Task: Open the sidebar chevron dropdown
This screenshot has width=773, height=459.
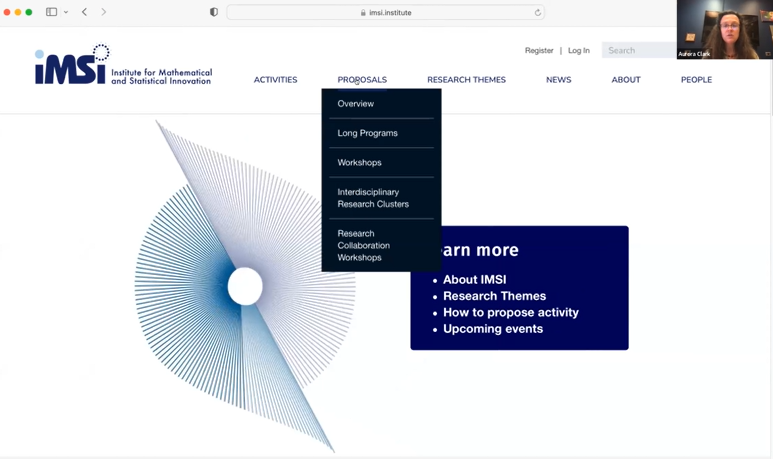Action: (66, 12)
